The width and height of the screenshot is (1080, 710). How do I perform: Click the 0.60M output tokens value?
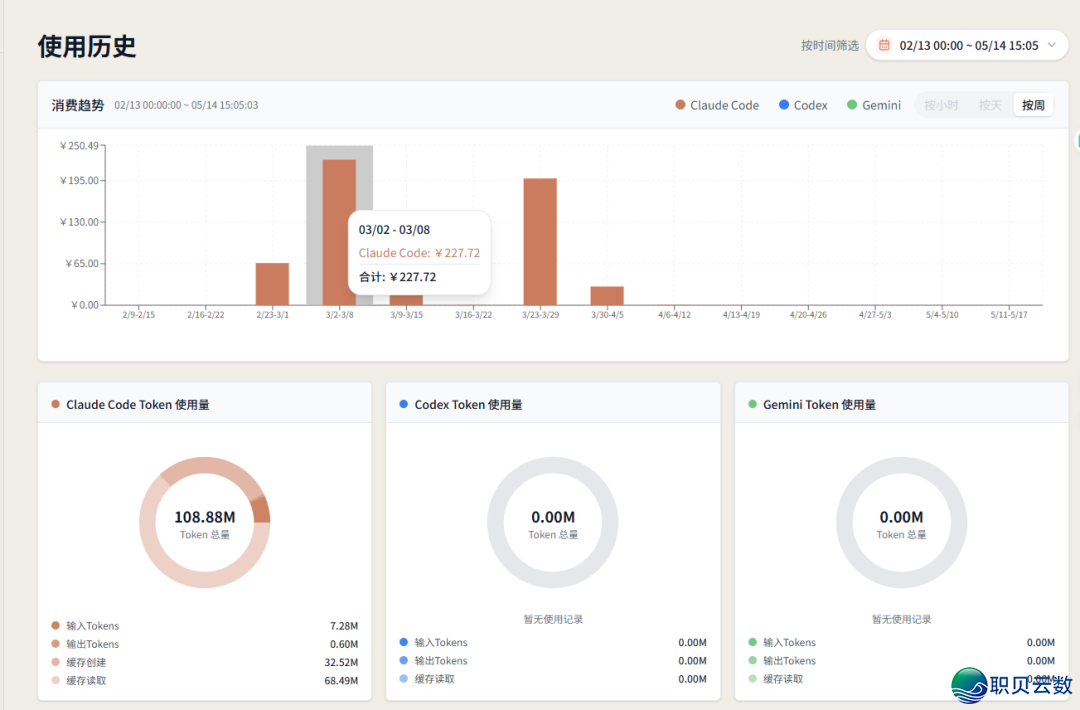[344, 645]
